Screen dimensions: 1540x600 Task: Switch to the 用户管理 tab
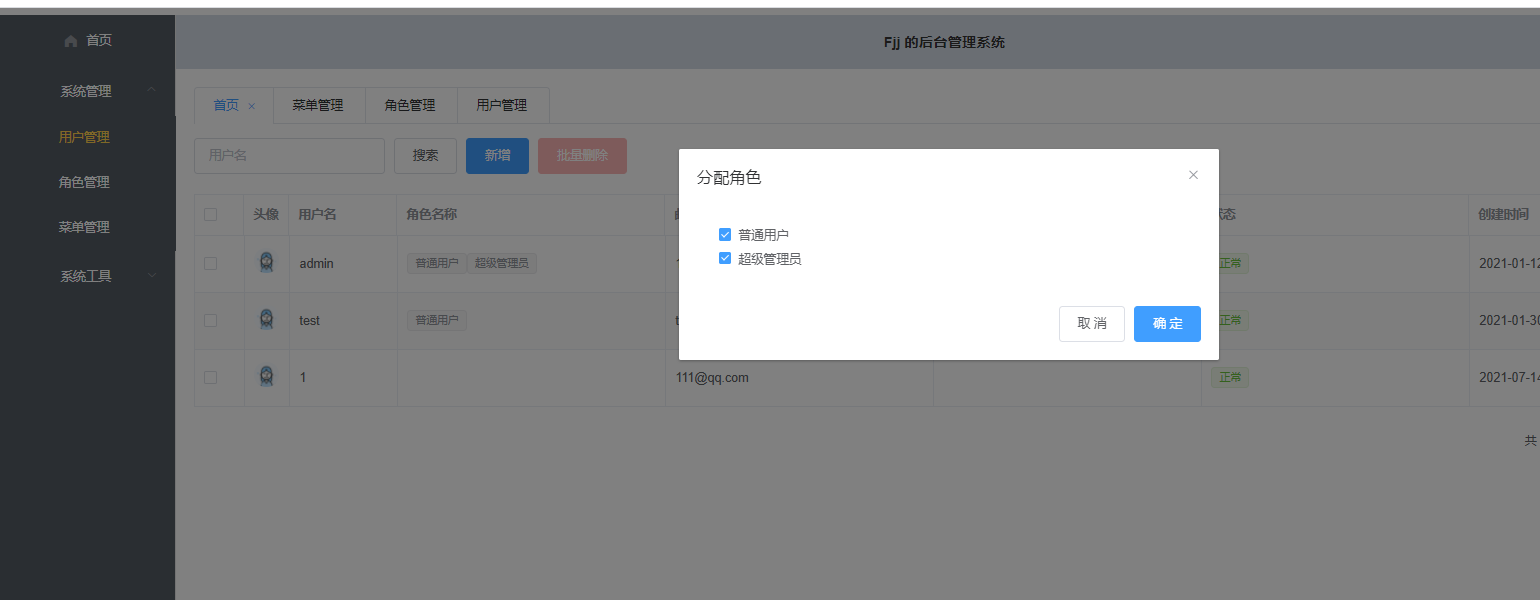click(502, 105)
